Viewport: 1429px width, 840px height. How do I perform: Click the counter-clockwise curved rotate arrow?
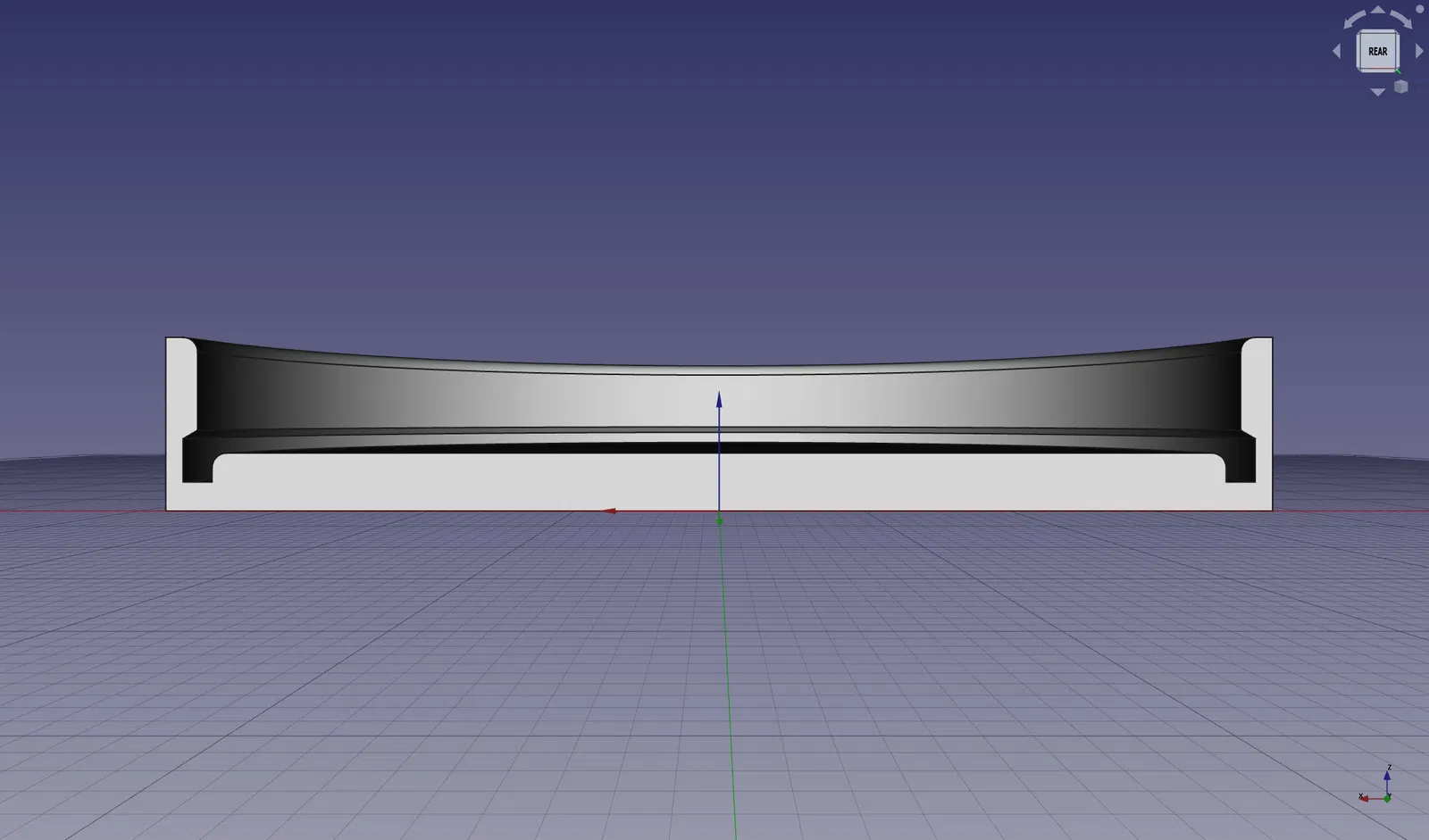coord(1353,19)
